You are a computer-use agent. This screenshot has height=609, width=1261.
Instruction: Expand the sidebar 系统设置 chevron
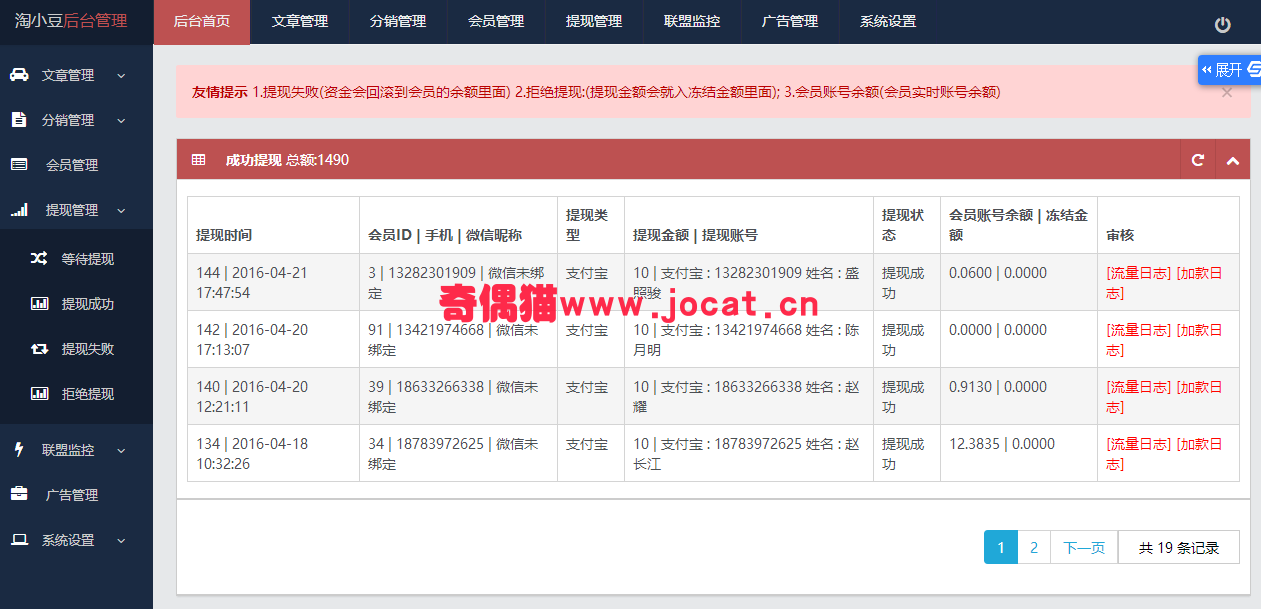[121, 540]
